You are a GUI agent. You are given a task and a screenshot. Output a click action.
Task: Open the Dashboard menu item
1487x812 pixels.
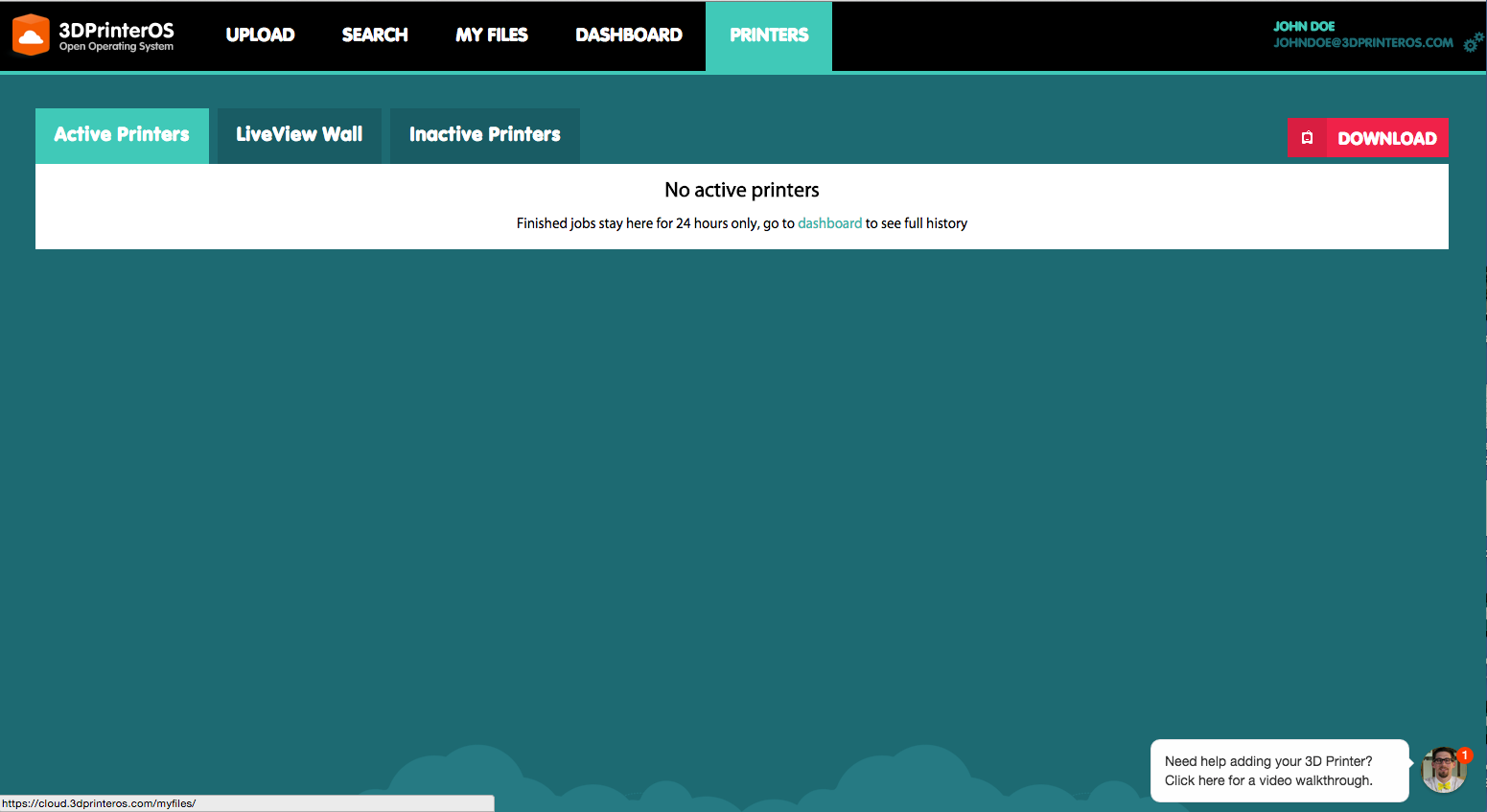(629, 35)
